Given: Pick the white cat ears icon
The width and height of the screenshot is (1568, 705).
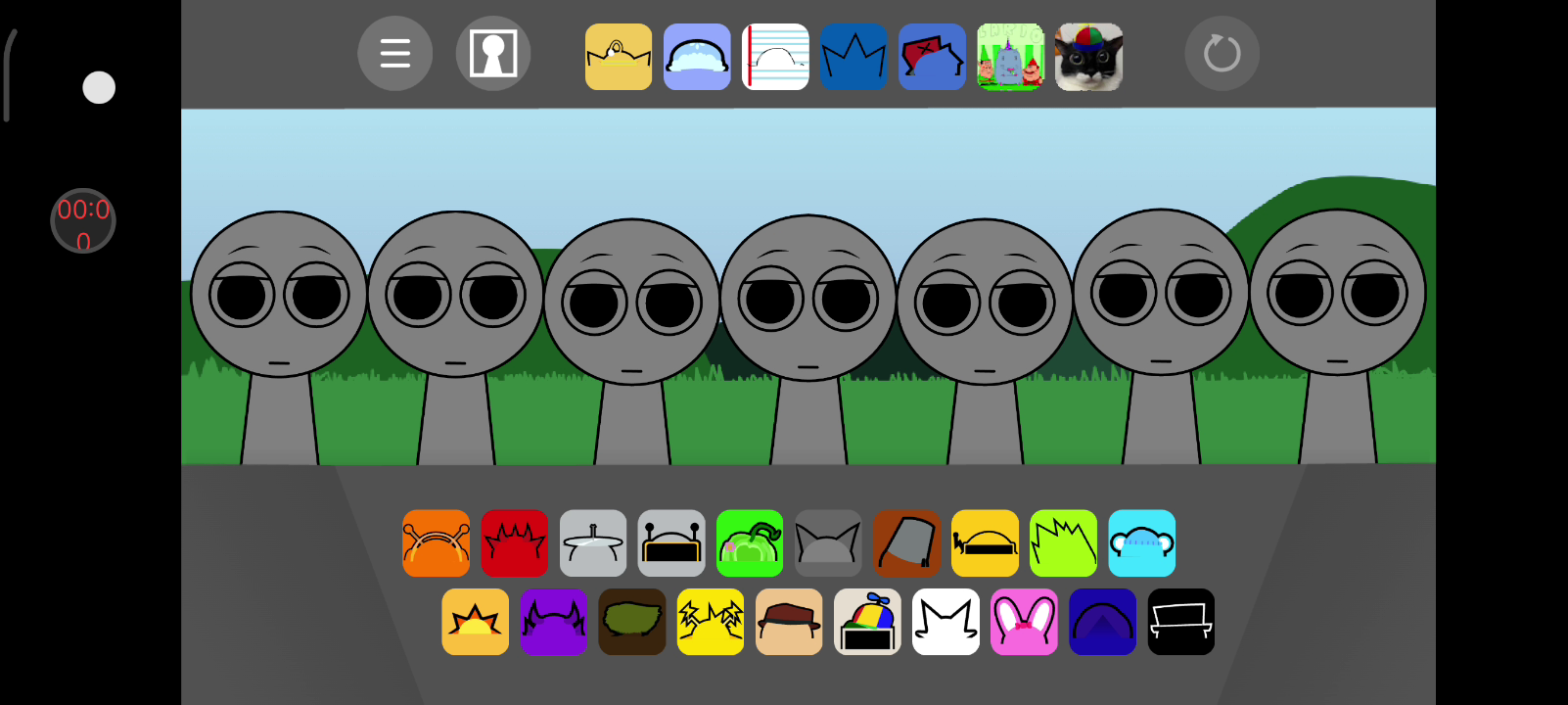Looking at the screenshot, I should [x=945, y=622].
